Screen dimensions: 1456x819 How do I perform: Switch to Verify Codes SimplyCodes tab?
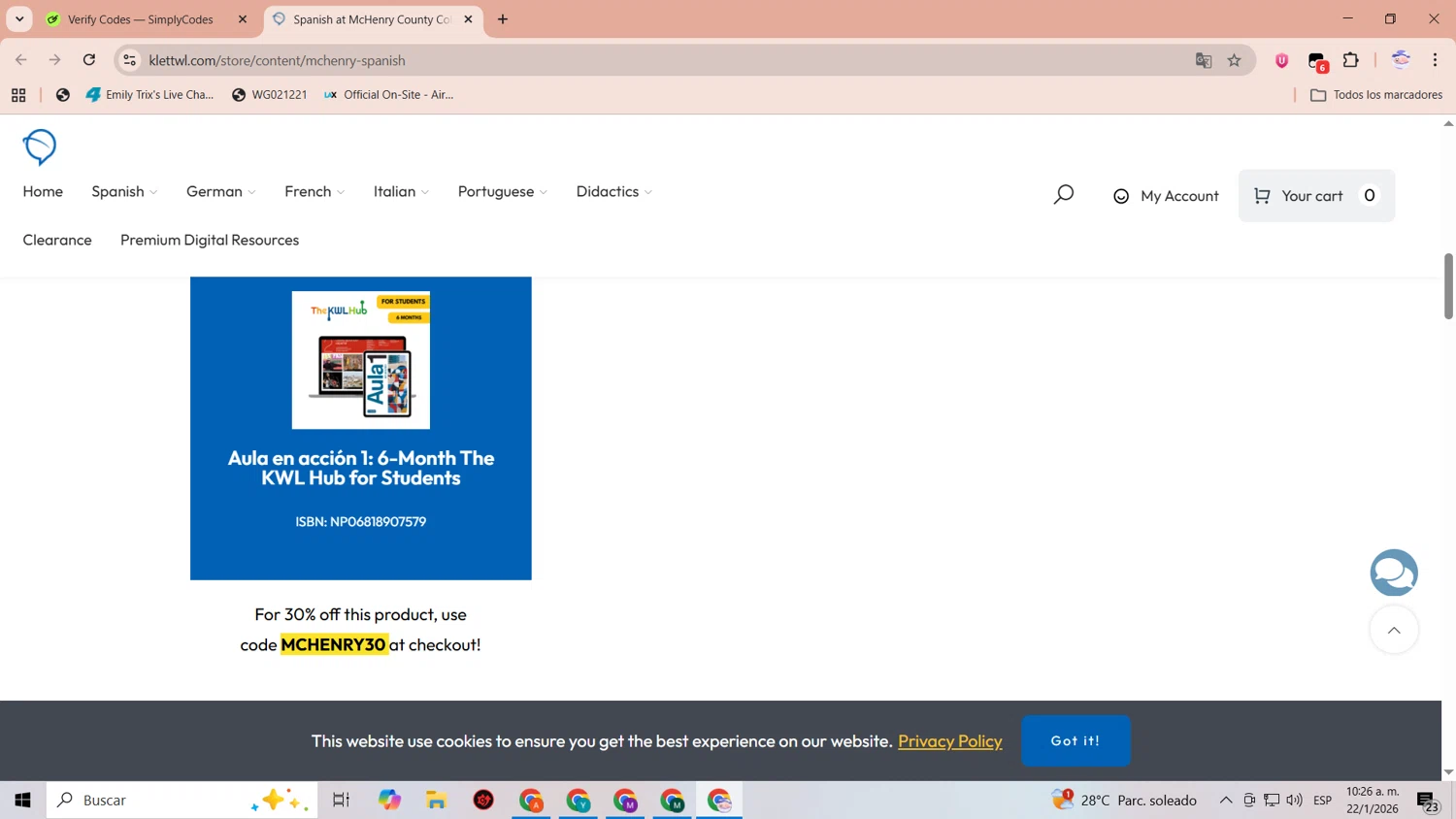pyautogui.click(x=141, y=19)
